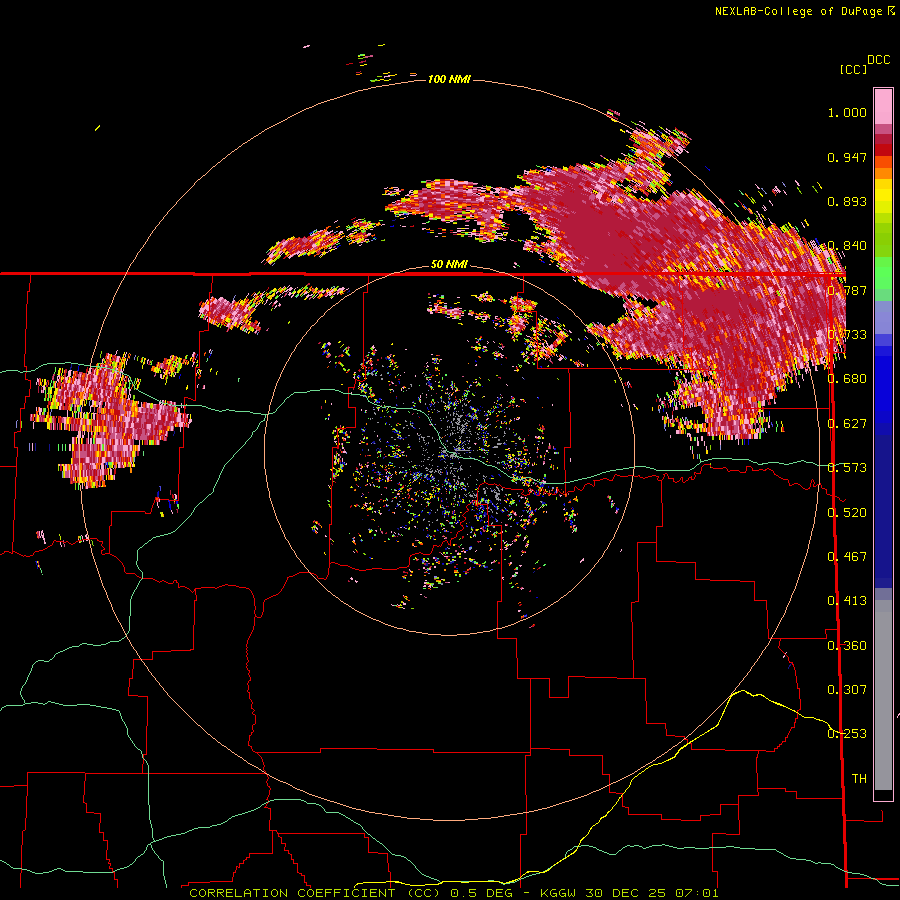This screenshot has width=900, height=900.
Task: Click the 0.840 scale value
Action: click(x=847, y=246)
